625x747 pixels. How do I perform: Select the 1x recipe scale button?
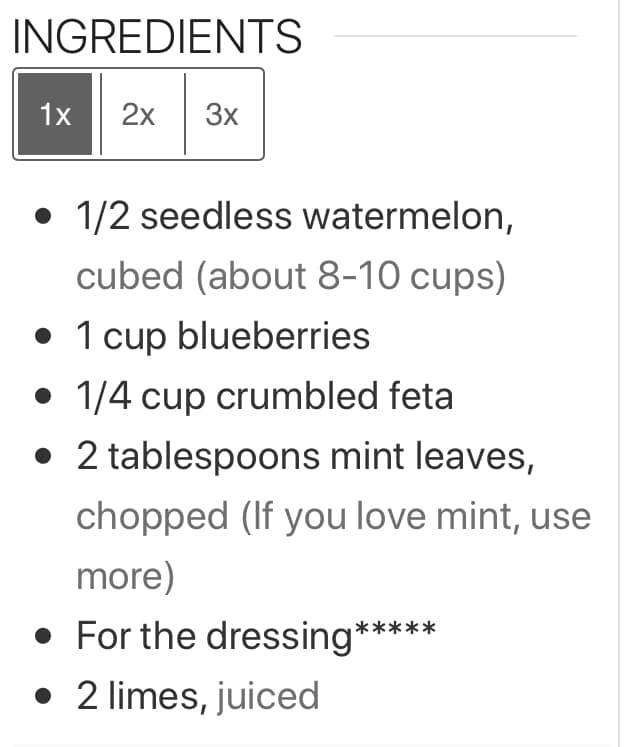click(x=56, y=114)
